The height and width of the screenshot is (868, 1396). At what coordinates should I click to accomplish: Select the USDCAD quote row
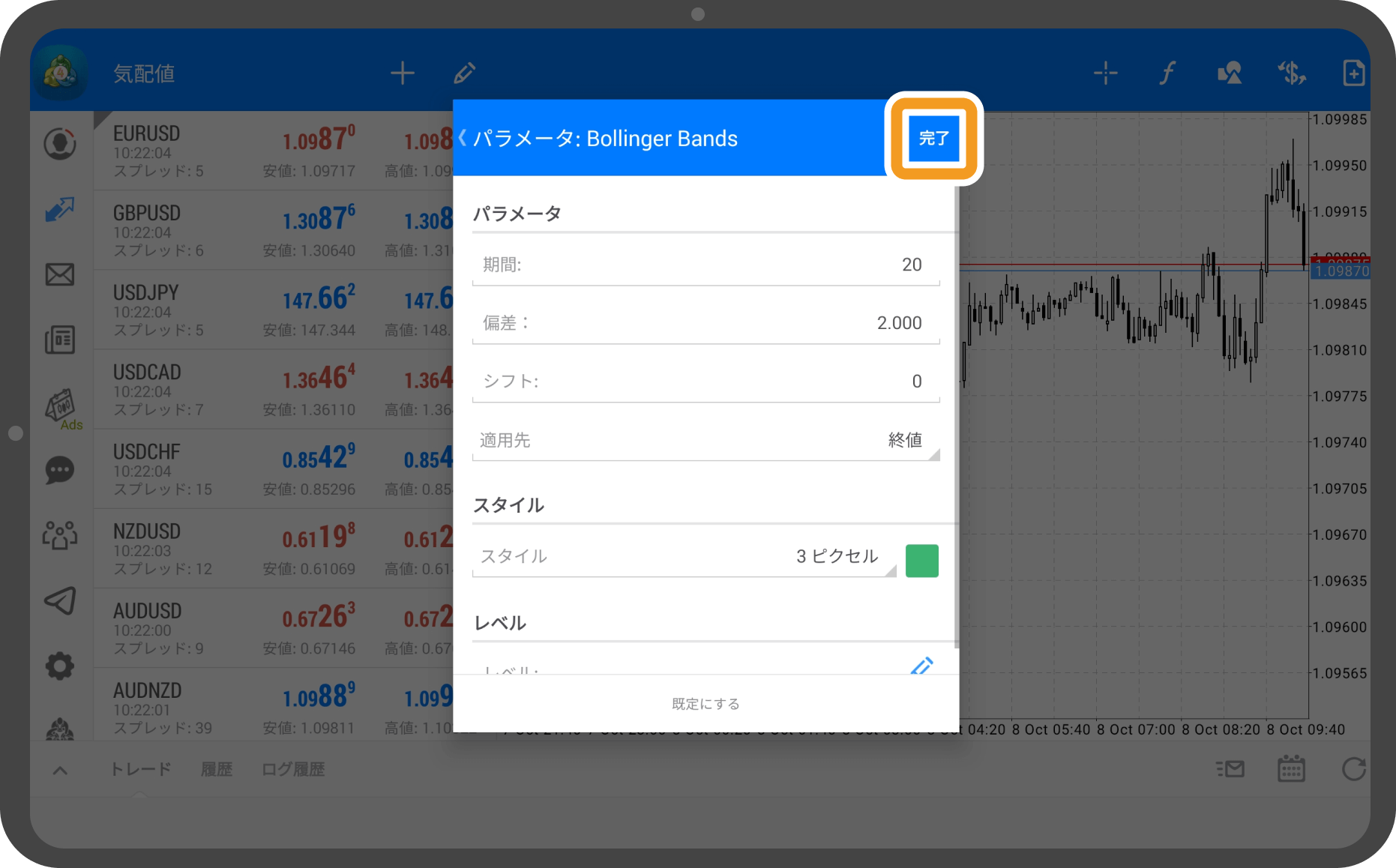(x=273, y=390)
